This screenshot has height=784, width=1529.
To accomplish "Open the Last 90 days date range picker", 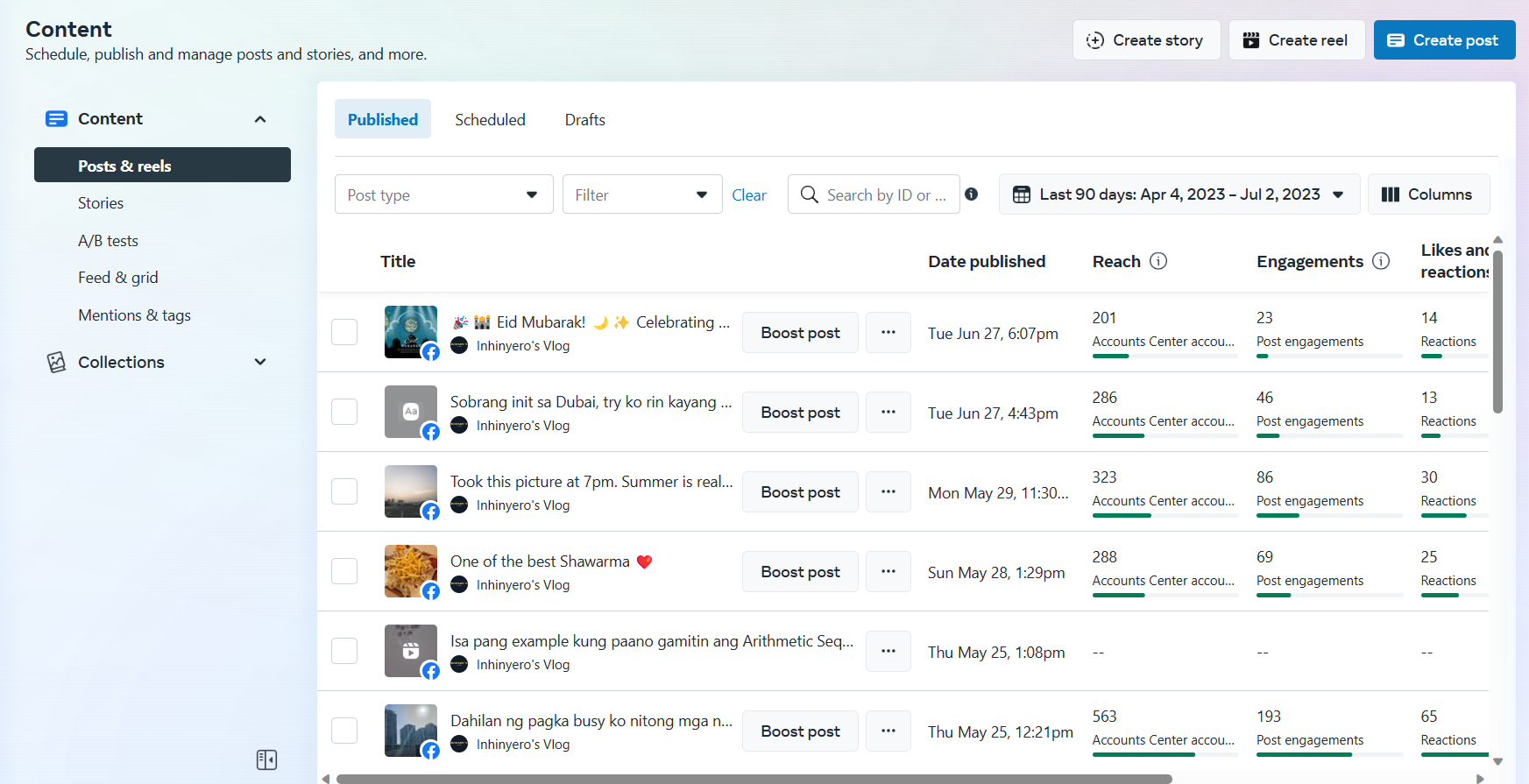I will click(x=1179, y=194).
